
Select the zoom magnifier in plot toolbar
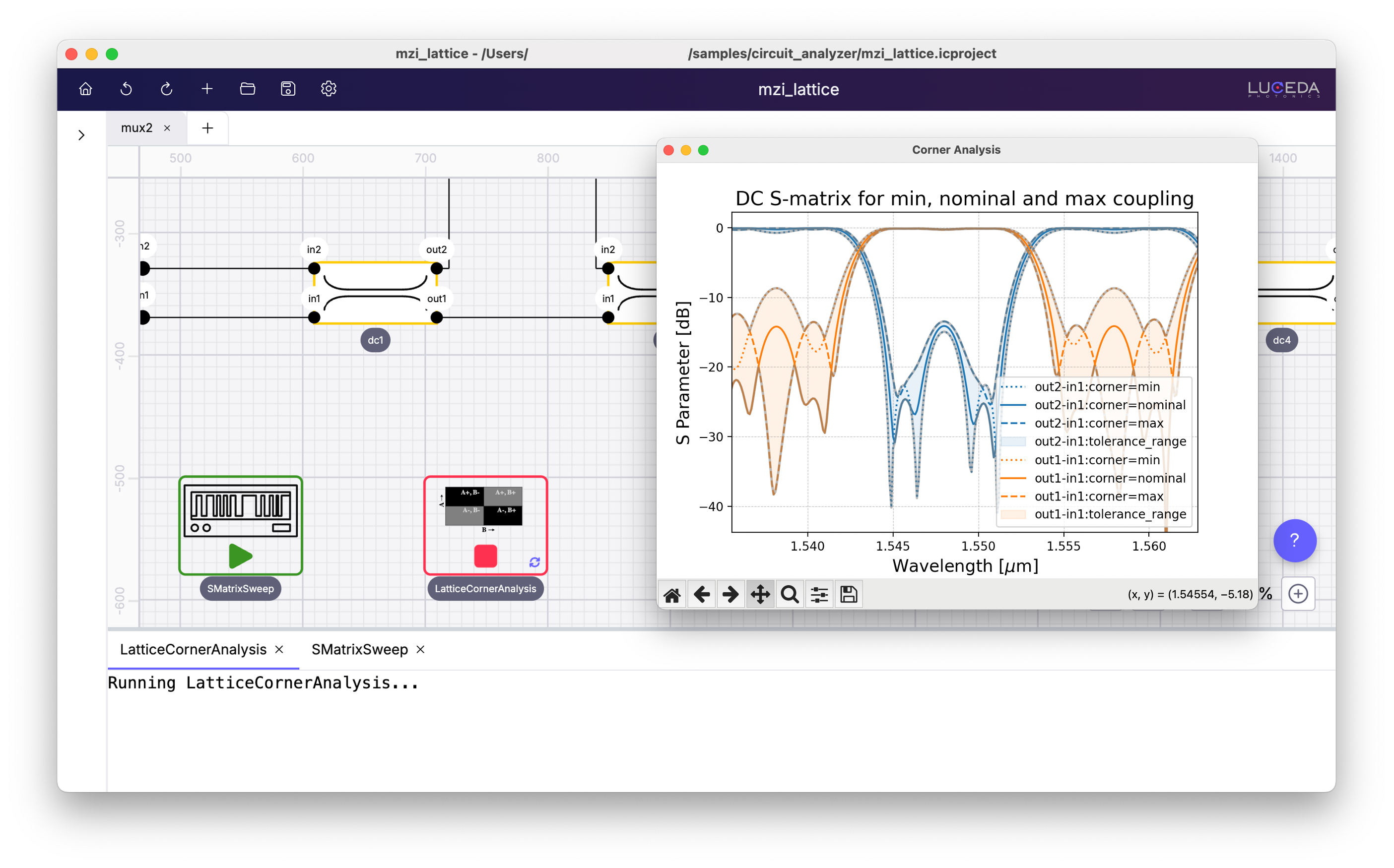click(x=790, y=594)
